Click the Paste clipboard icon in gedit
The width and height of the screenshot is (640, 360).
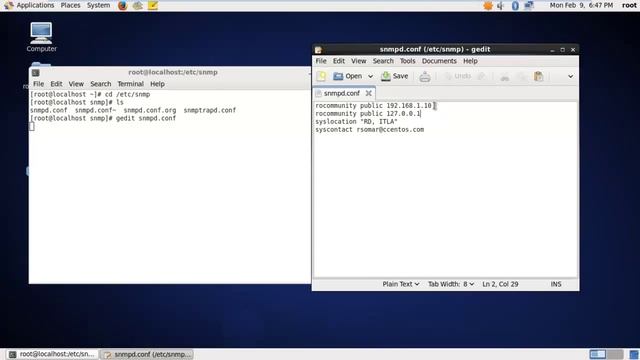click(x=538, y=76)
